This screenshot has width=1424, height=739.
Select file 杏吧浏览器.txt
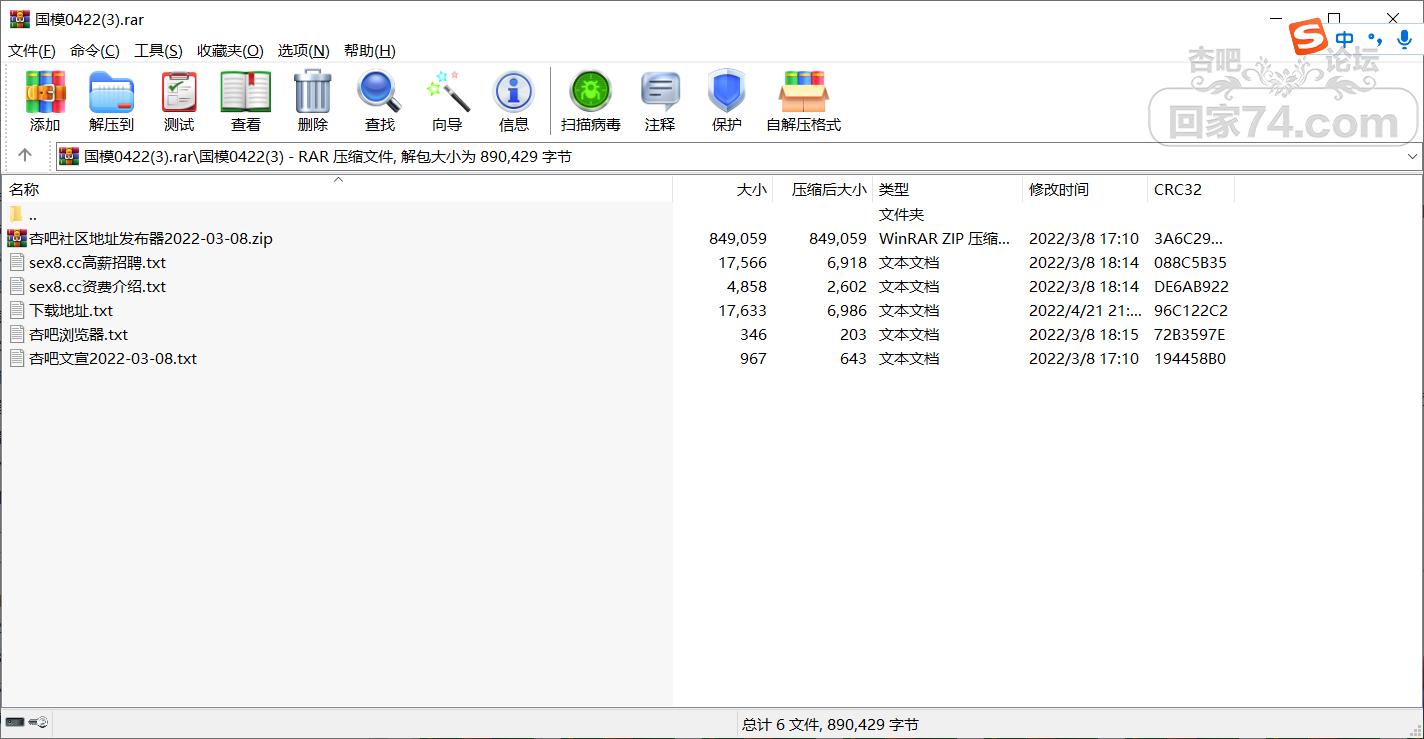click(x=79, y=334)
